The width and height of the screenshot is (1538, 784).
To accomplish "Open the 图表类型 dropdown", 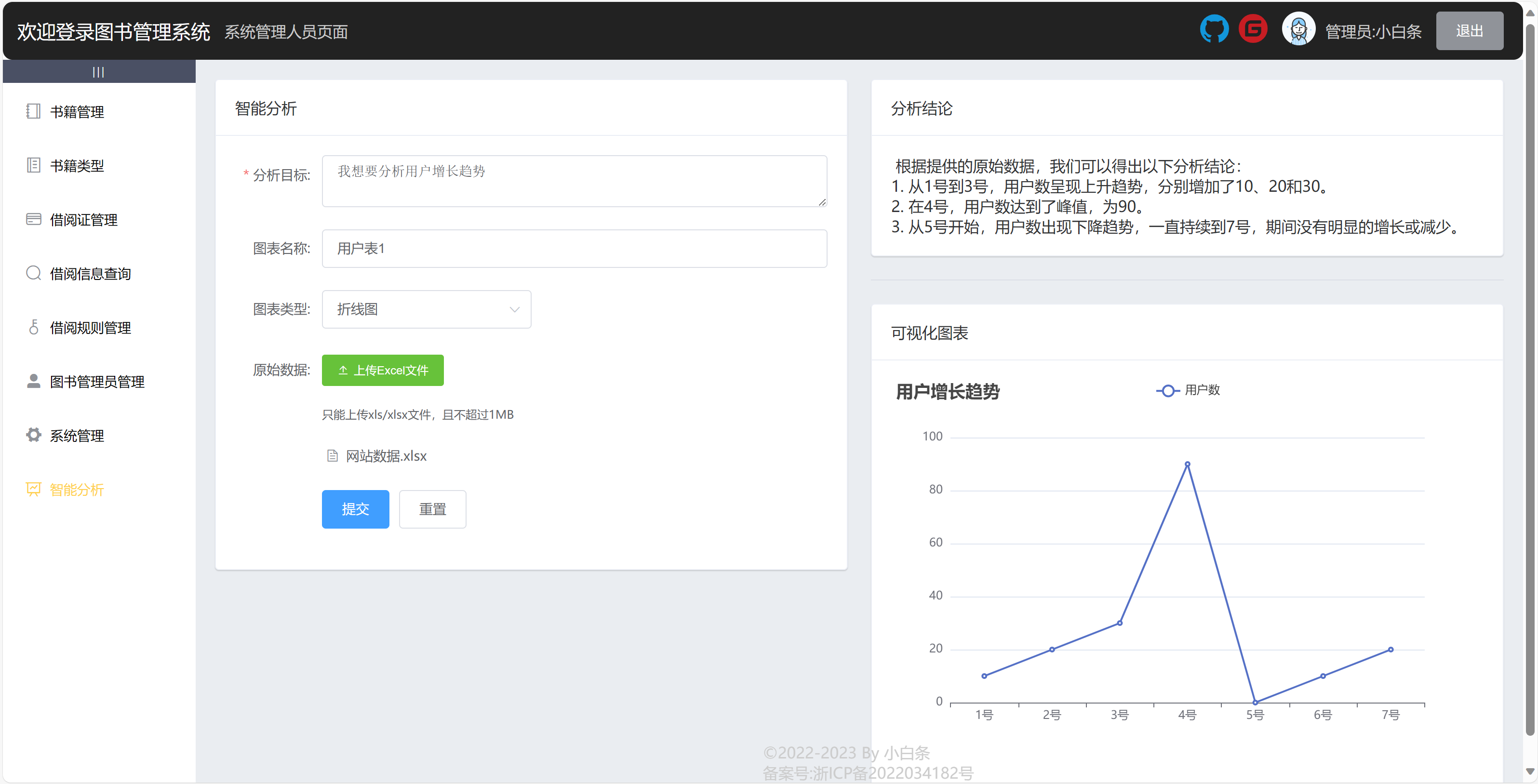I will (x=426, y=309).
